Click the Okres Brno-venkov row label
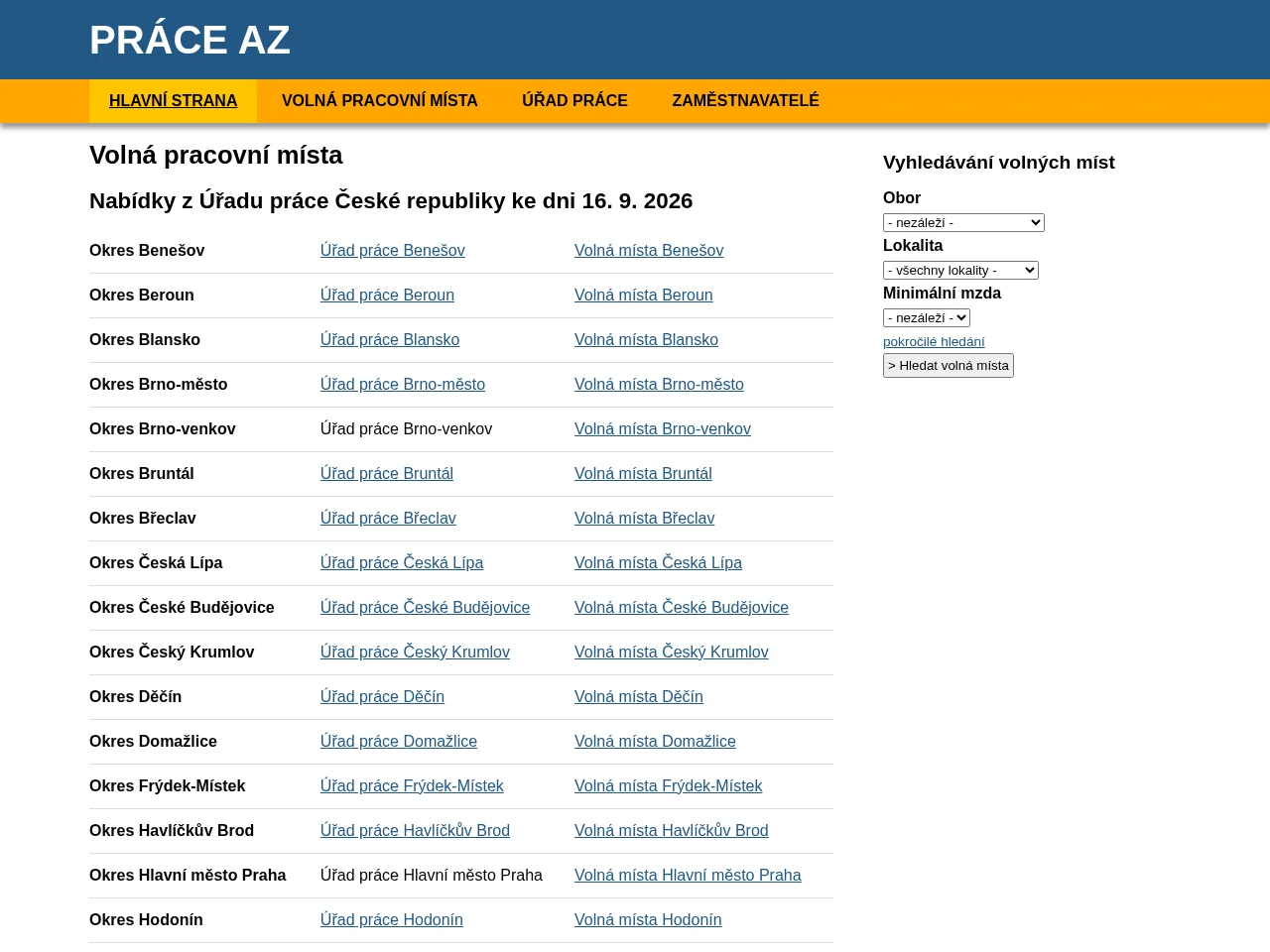Viewport: 1270px width, 952px height. click(163, 429)
